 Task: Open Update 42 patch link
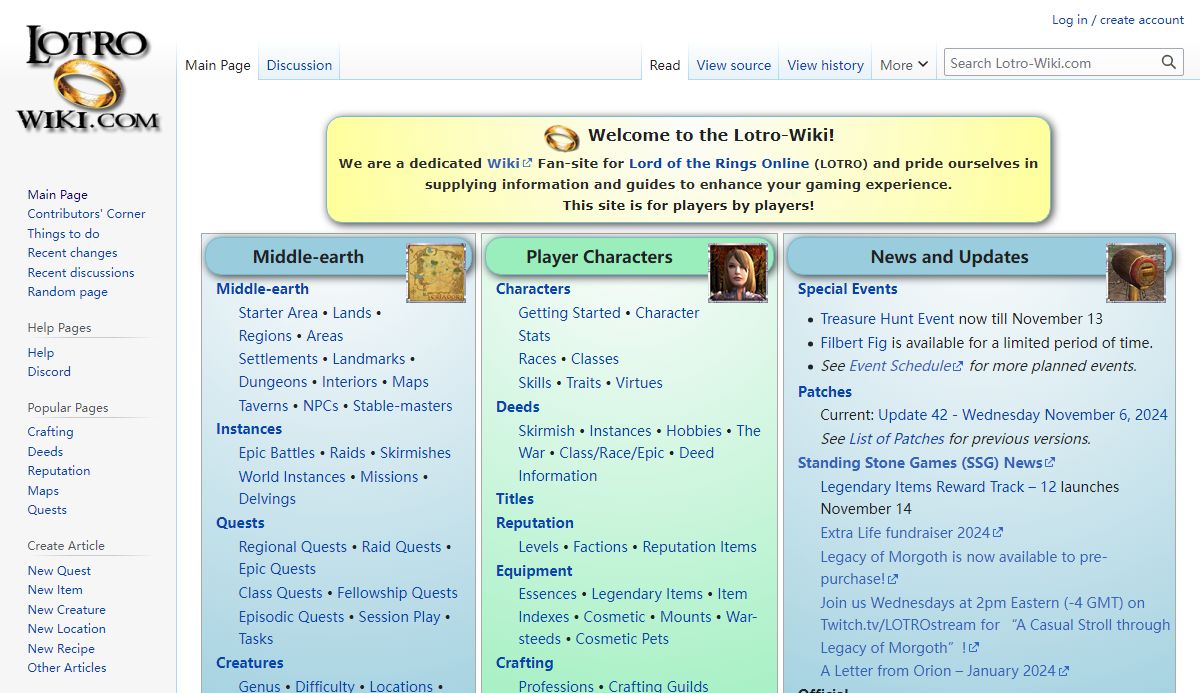tap(1023, 415)
